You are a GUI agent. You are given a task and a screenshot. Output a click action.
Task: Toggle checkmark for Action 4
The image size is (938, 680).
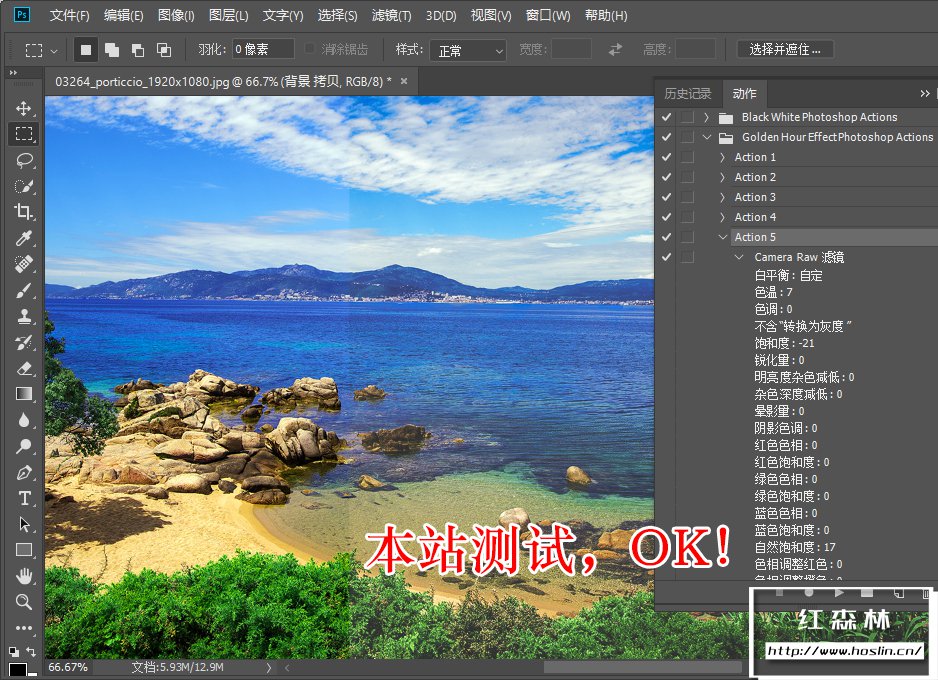[666, 217]
